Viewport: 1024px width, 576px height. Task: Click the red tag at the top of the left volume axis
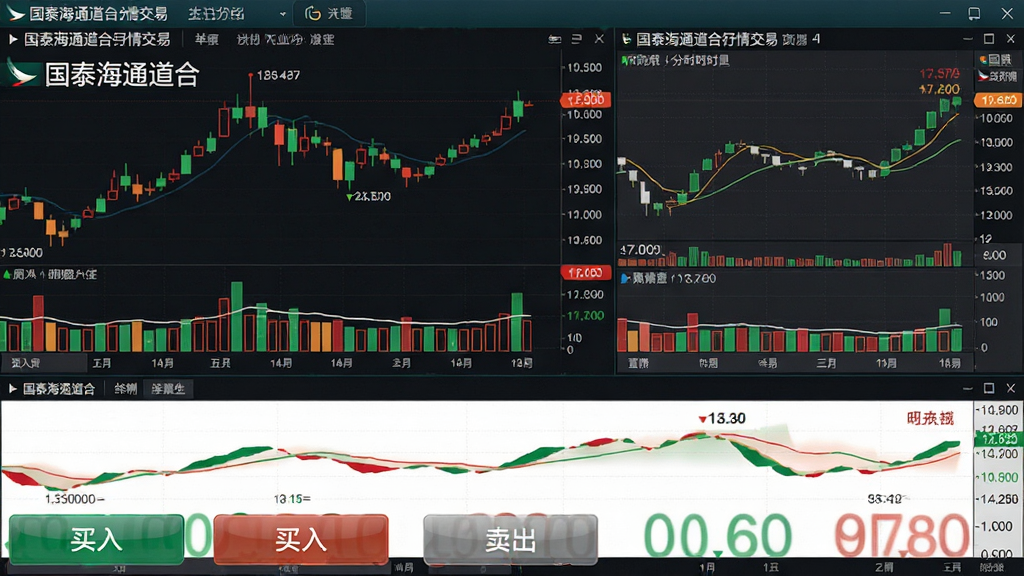[x=586, y=272]
